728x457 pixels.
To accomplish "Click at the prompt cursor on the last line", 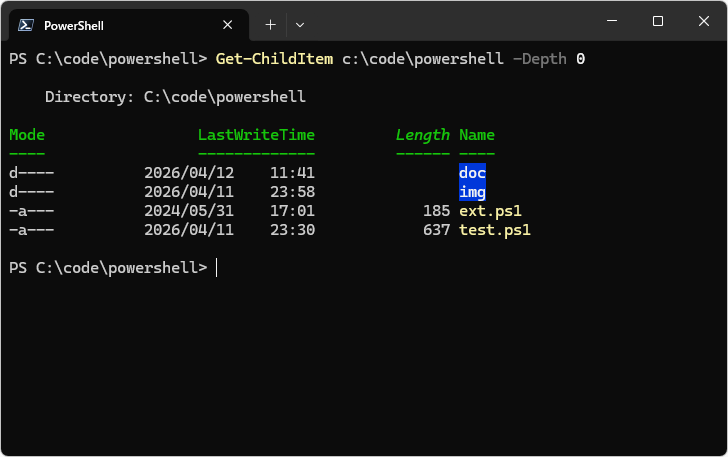I will 217,268.
